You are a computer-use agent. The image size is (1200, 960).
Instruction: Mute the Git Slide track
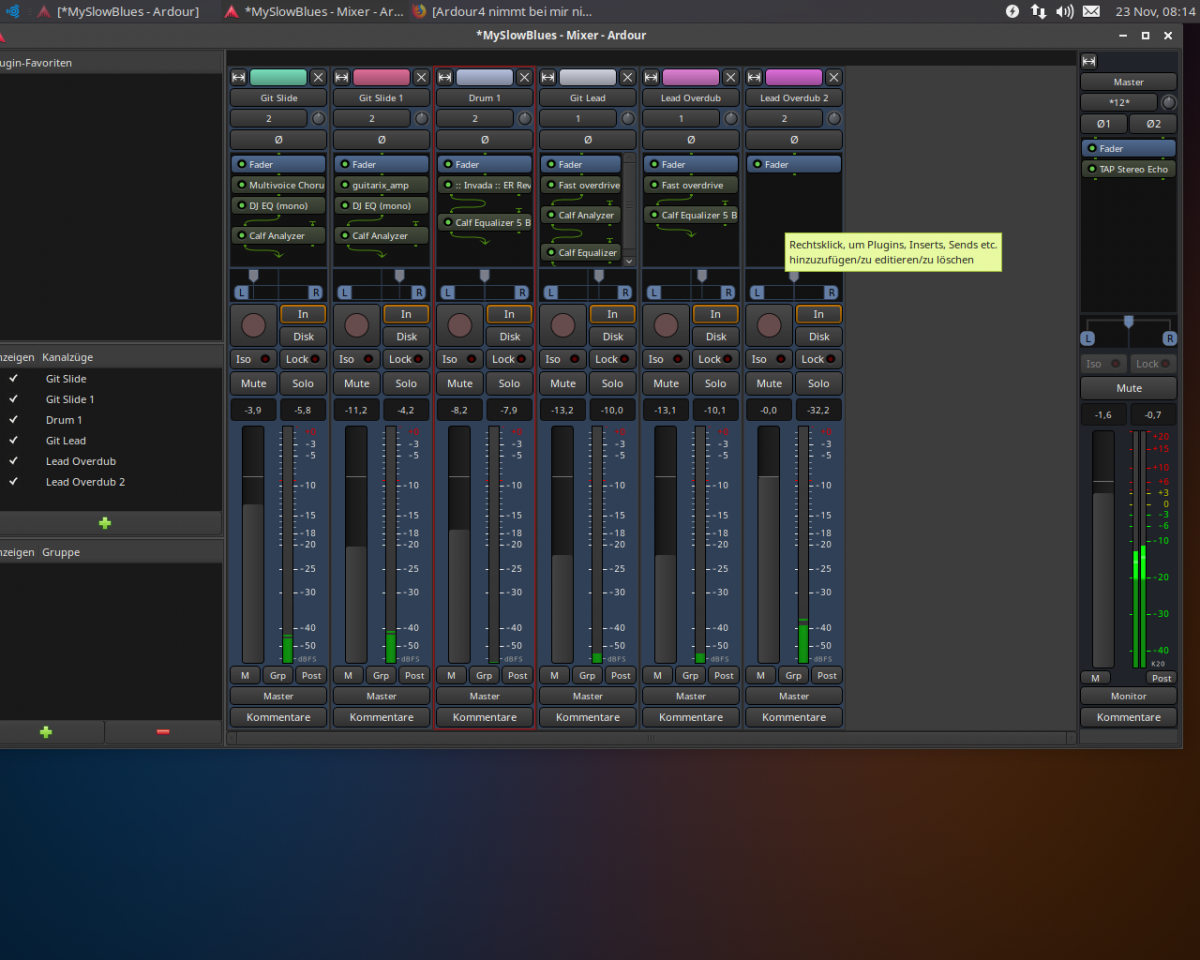[x=253, y=383]
